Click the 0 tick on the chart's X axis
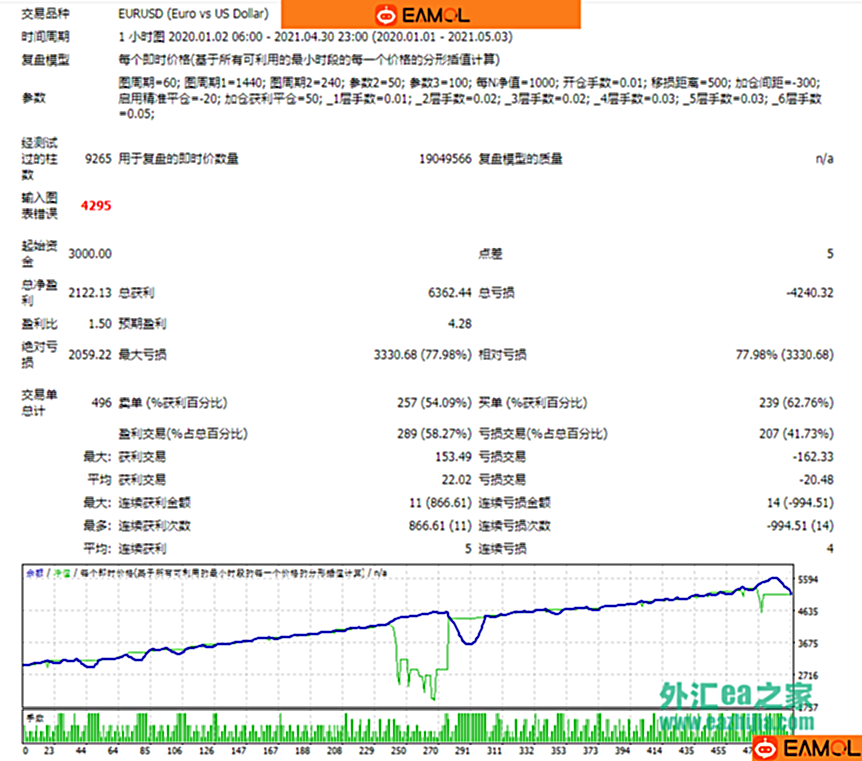This screenshot has height=761, width=862. 24,750
